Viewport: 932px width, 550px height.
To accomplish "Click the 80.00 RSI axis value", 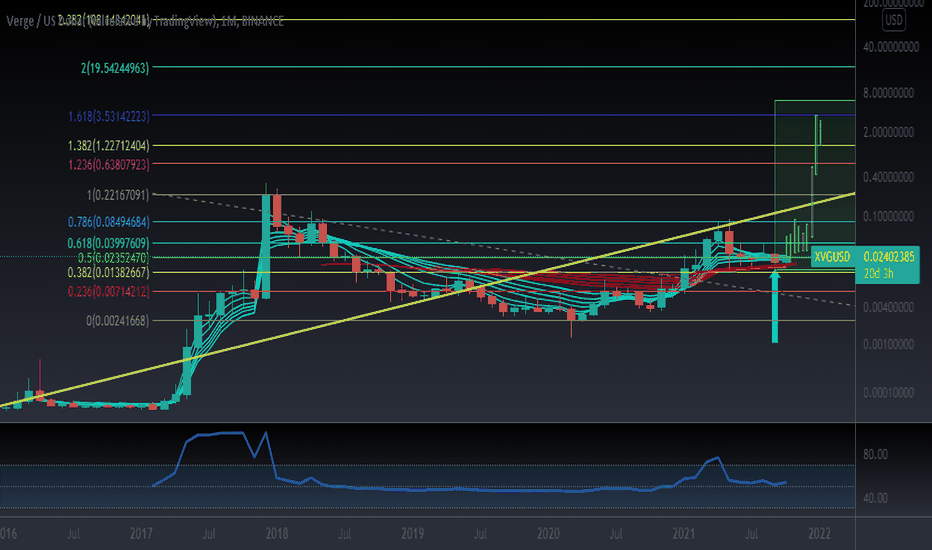I will (876, 454).
